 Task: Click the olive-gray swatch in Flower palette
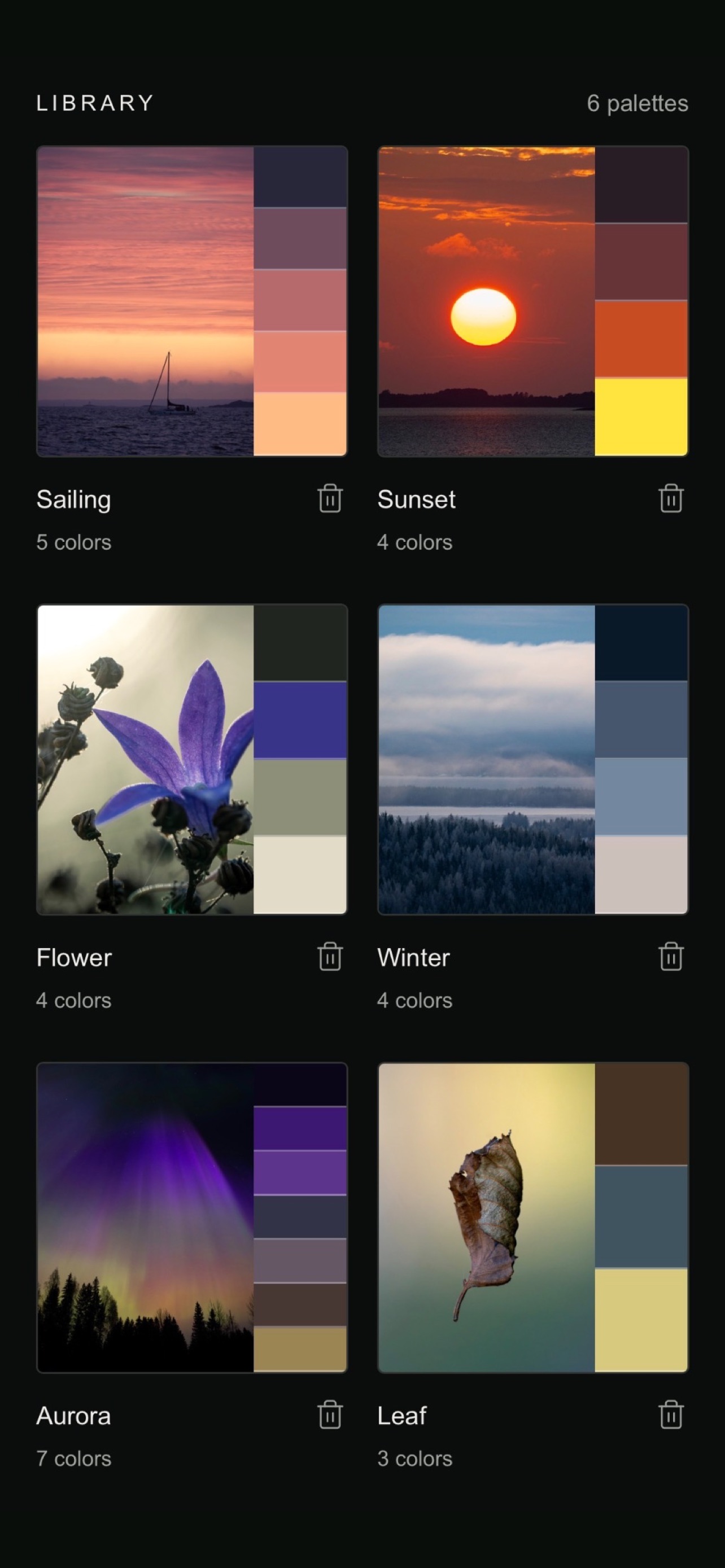pyautogui.click(x=300, y=798)
